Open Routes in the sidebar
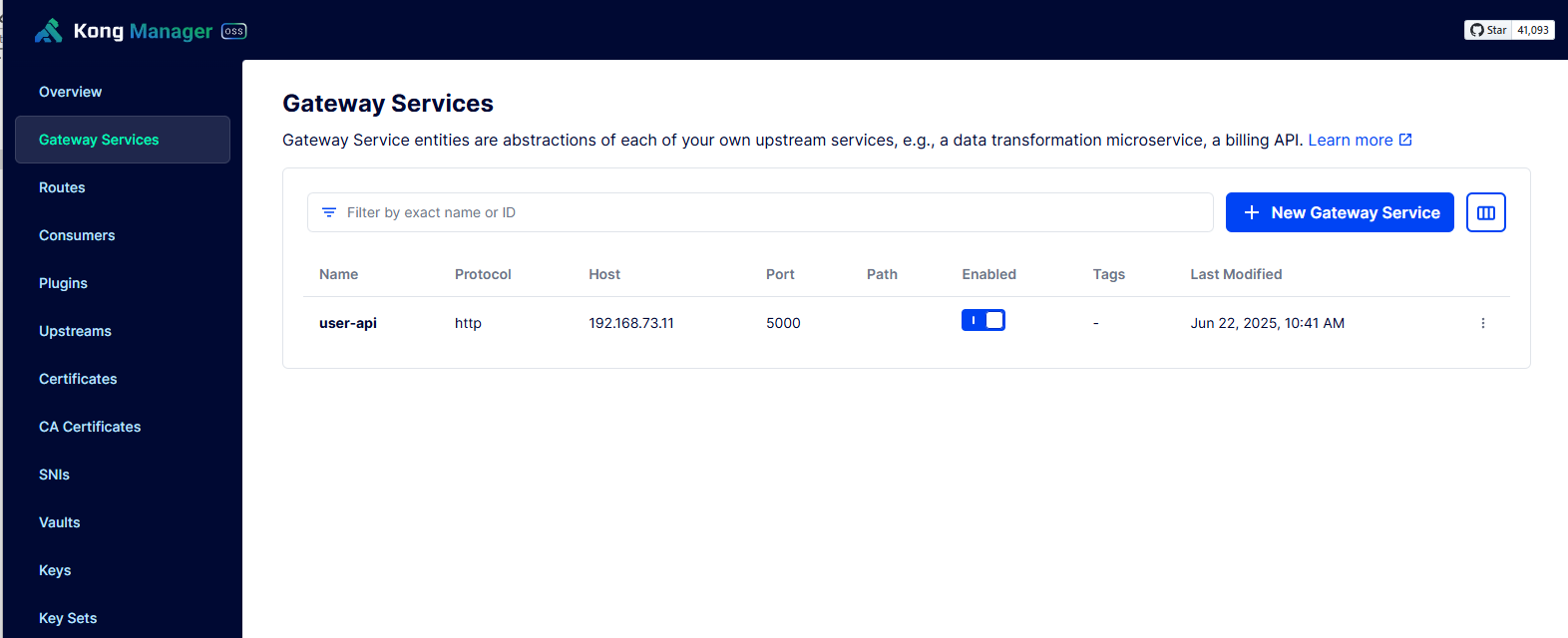The height and width of the screenshot is (638, 1568). 62,187
